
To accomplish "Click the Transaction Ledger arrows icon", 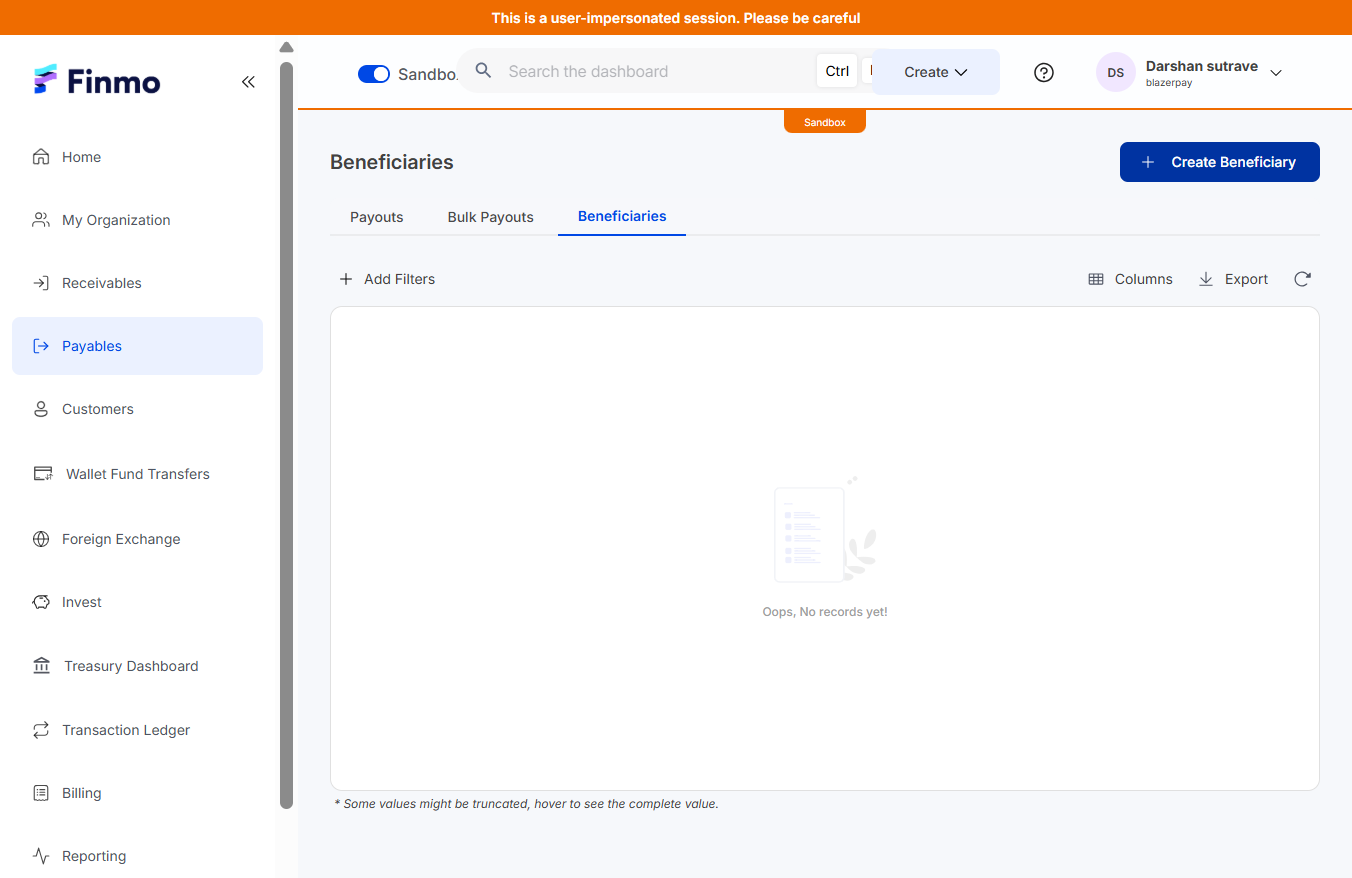I will 41,730.
